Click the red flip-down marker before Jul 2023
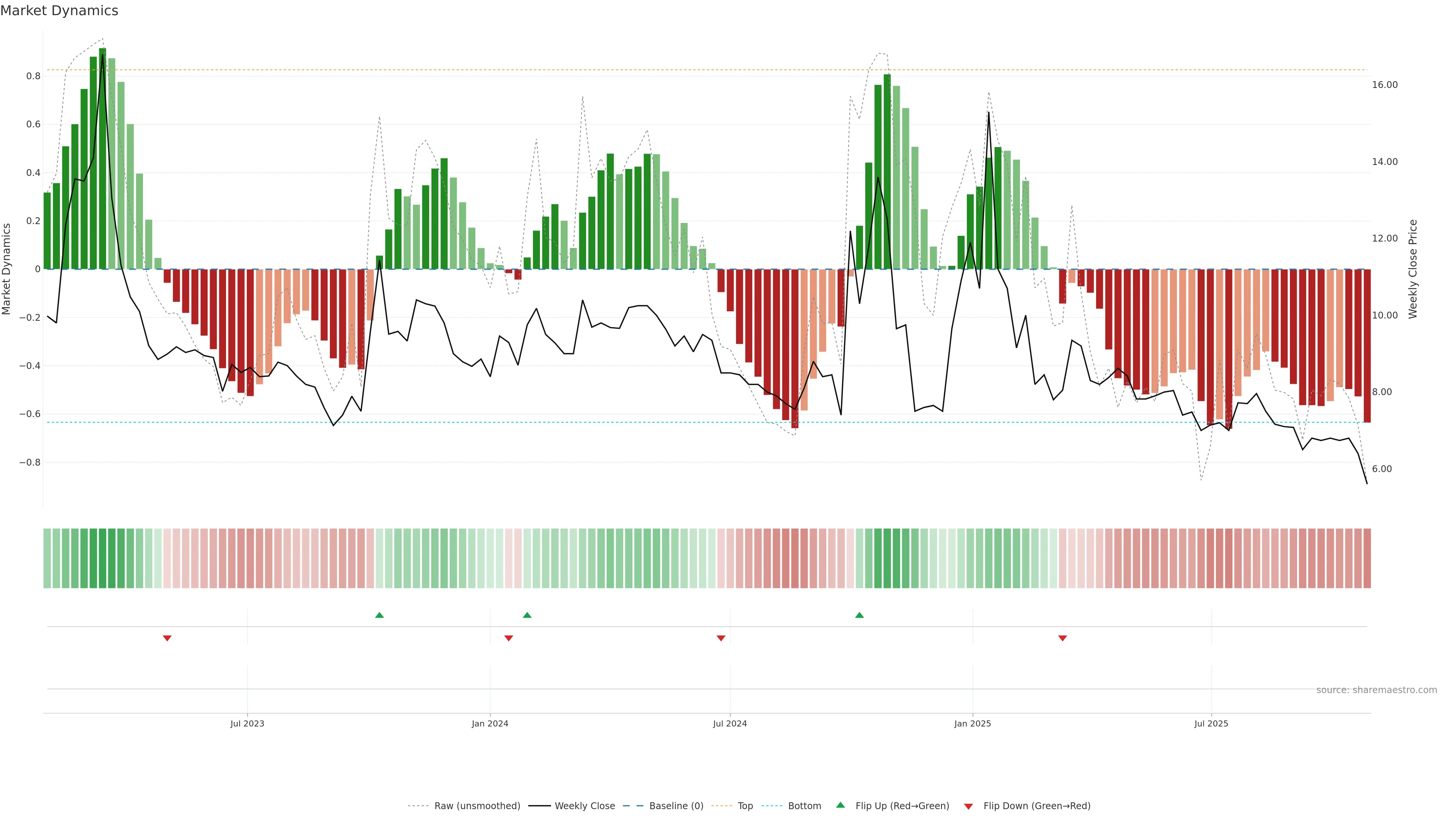1456x819 pixels. coord(167,638)
